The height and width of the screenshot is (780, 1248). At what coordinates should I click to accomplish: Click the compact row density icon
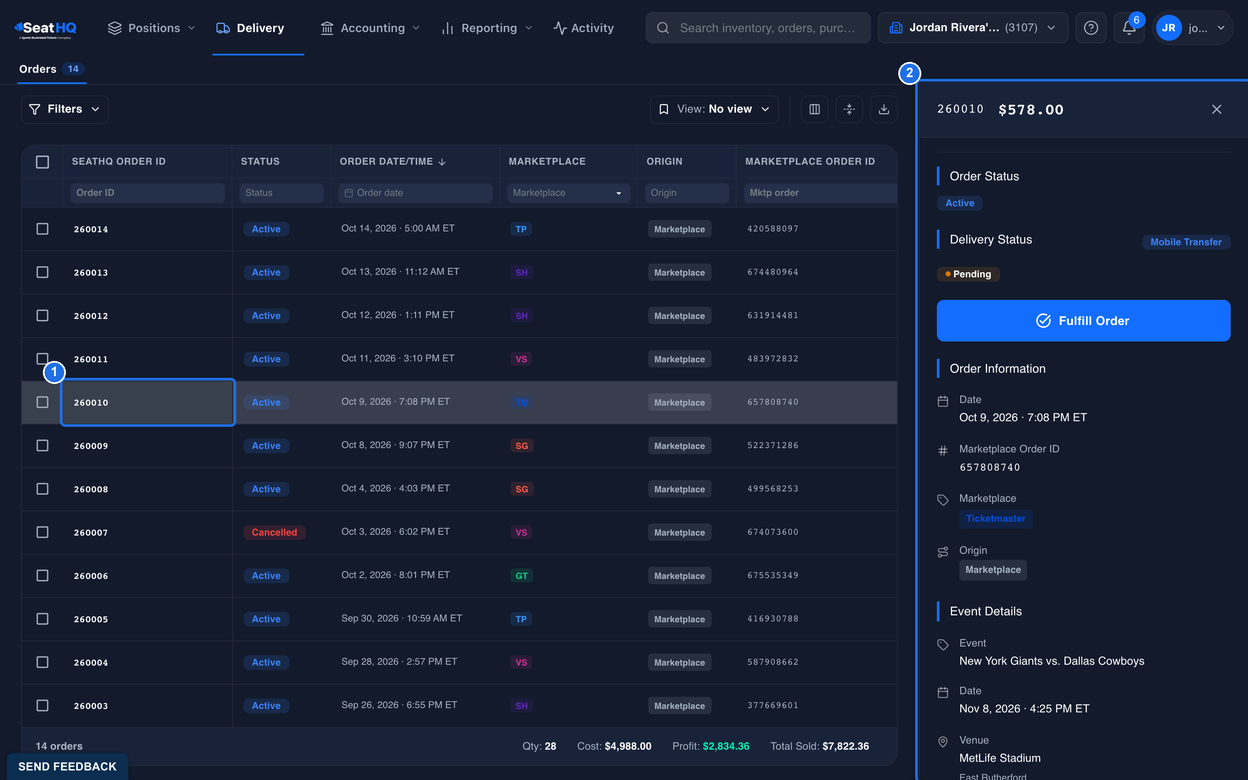pos(849,109)
